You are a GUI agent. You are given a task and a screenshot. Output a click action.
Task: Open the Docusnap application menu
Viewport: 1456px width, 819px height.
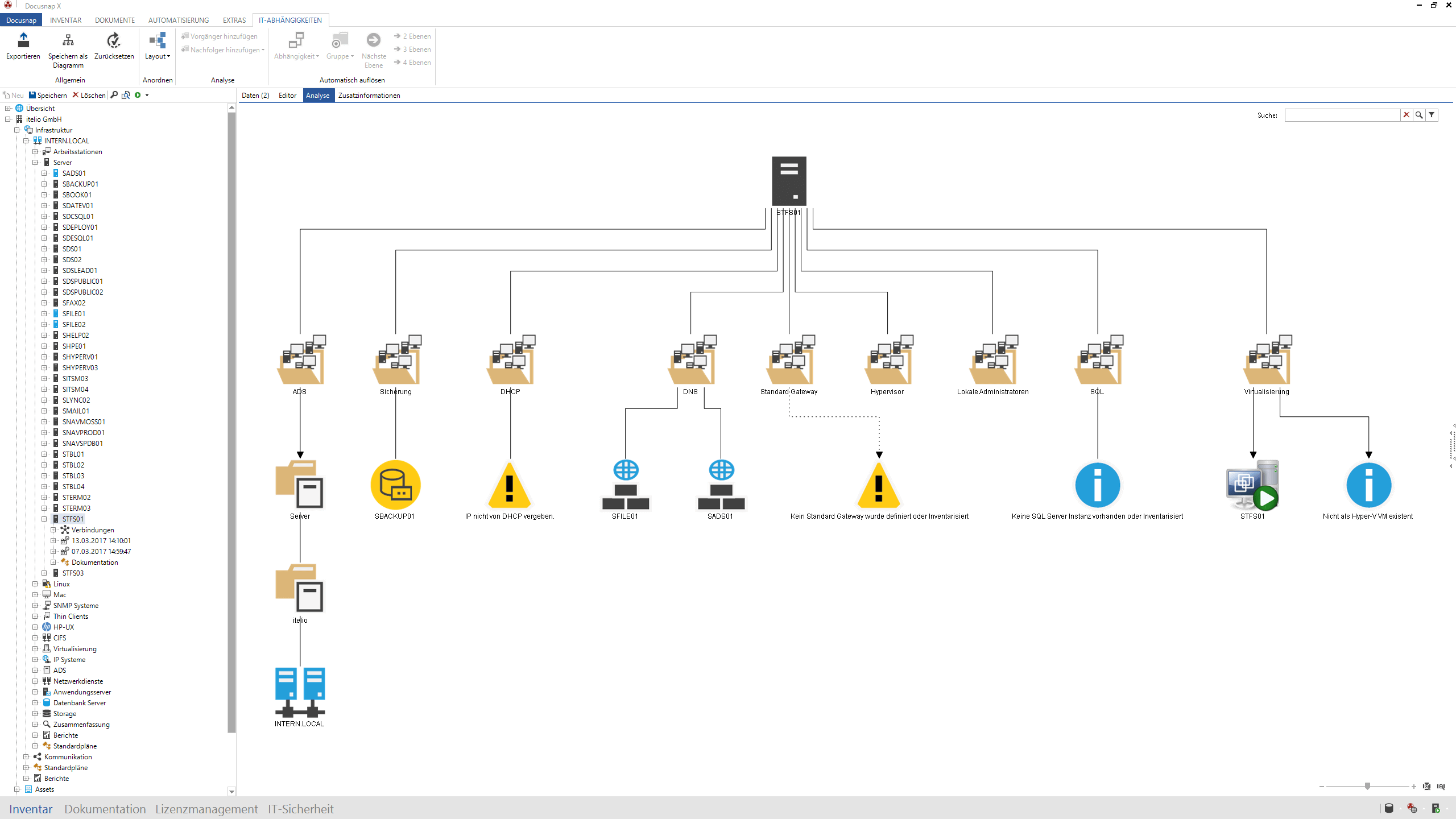pyautogui.click(x=21, y=20)
